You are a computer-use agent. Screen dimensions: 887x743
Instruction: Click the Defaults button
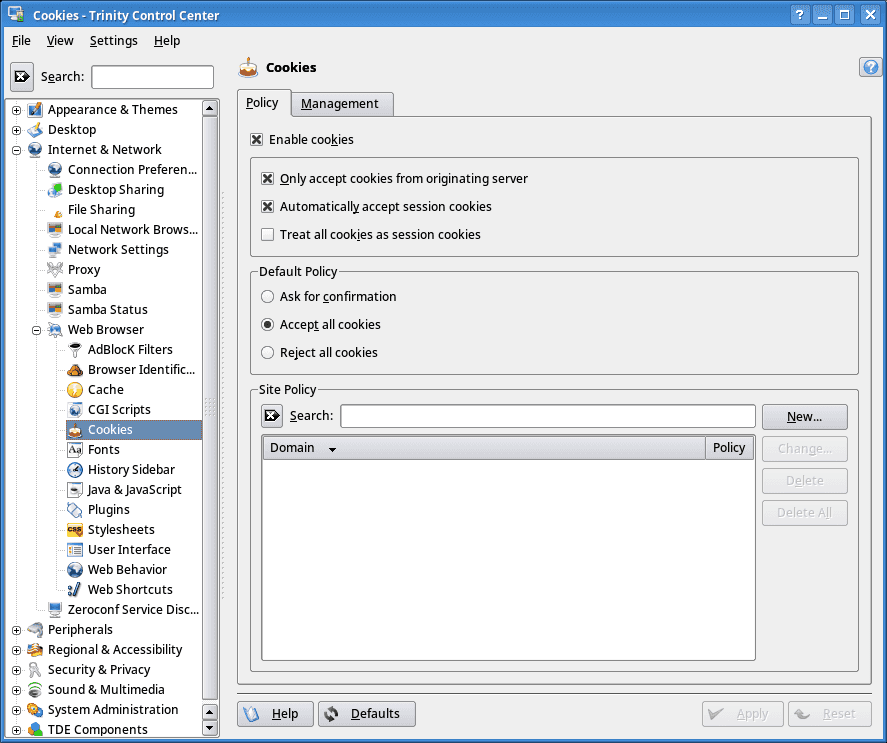click(x=367, y=714)
